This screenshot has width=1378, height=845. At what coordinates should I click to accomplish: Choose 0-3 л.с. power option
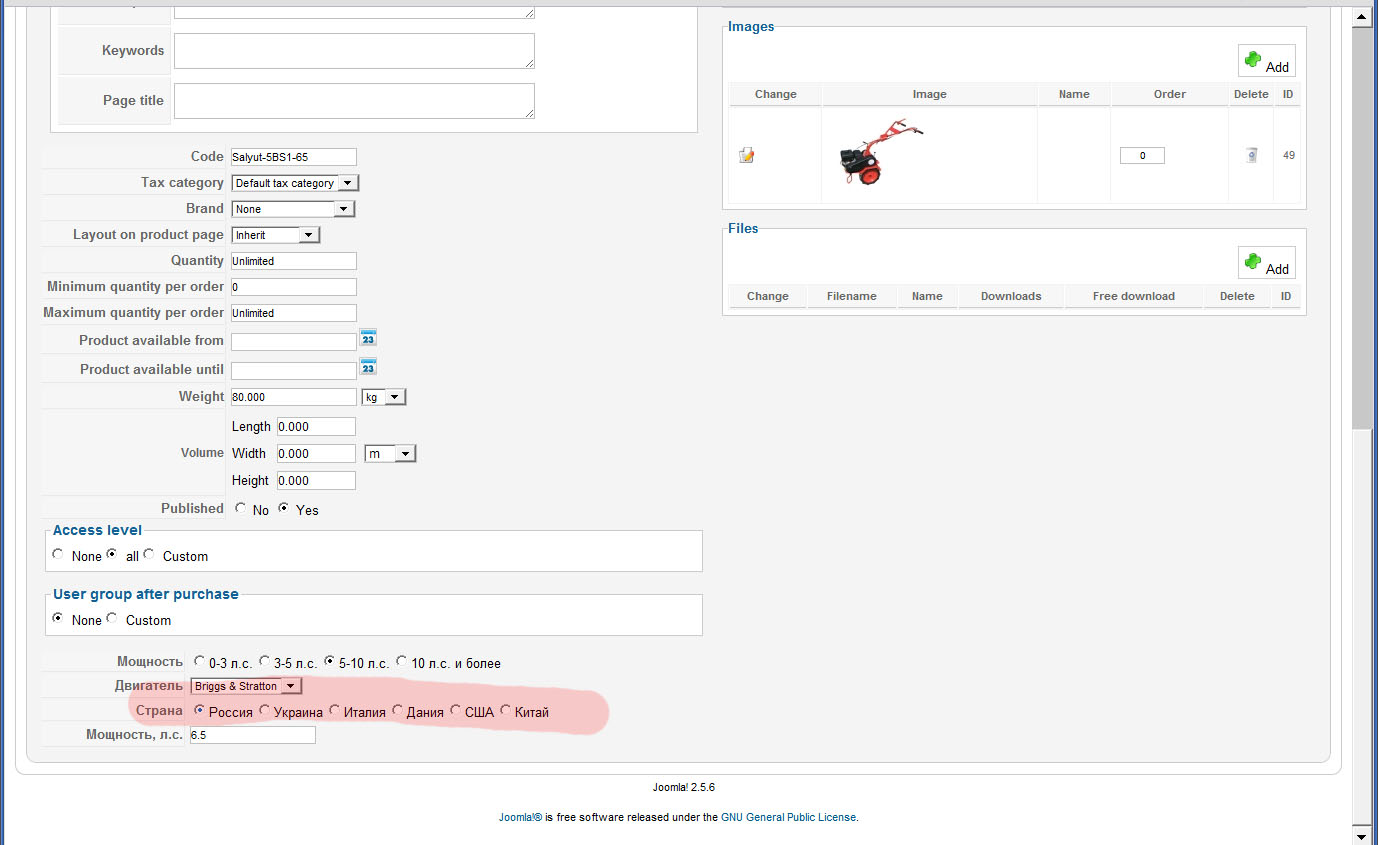click(199, 661)
